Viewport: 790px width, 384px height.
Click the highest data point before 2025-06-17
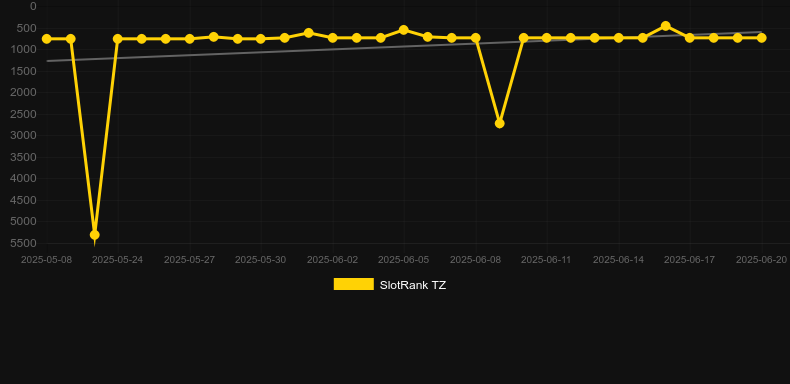pyautogui.click(x=666, y=26)
